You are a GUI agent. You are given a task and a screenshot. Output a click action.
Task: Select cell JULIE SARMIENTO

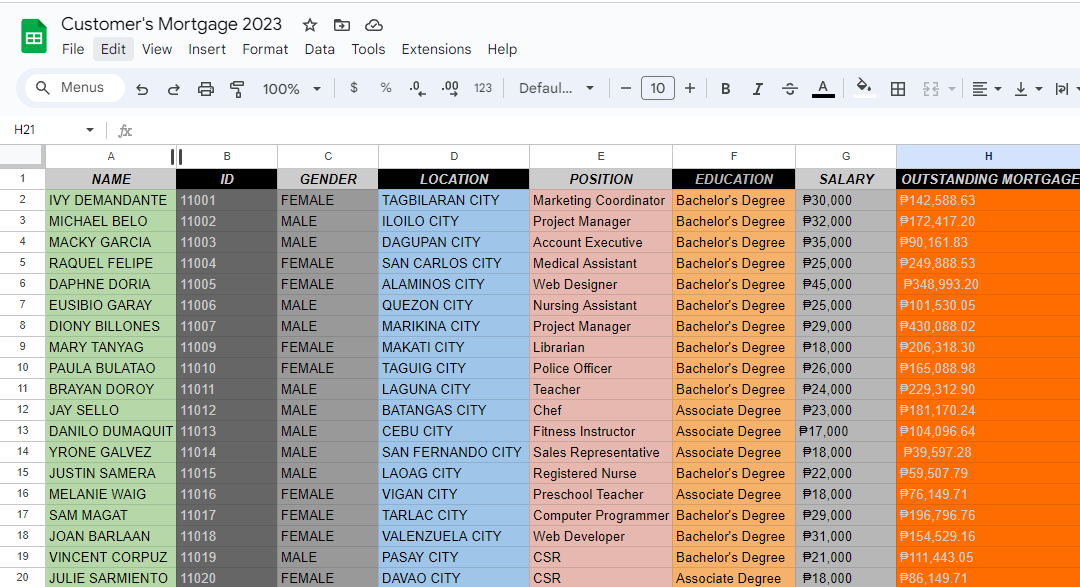click(x=111, y=578)
